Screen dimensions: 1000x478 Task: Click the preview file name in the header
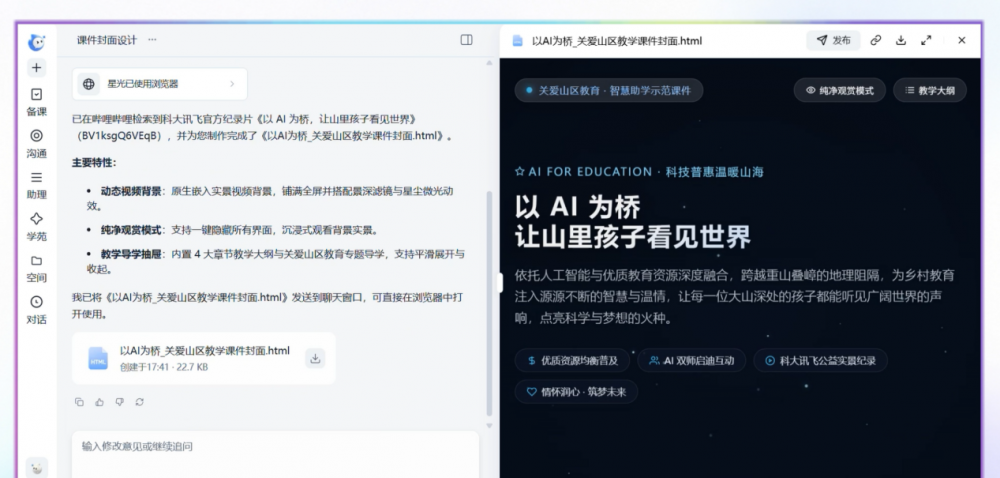pyautogui.click(x=617, y=41)
